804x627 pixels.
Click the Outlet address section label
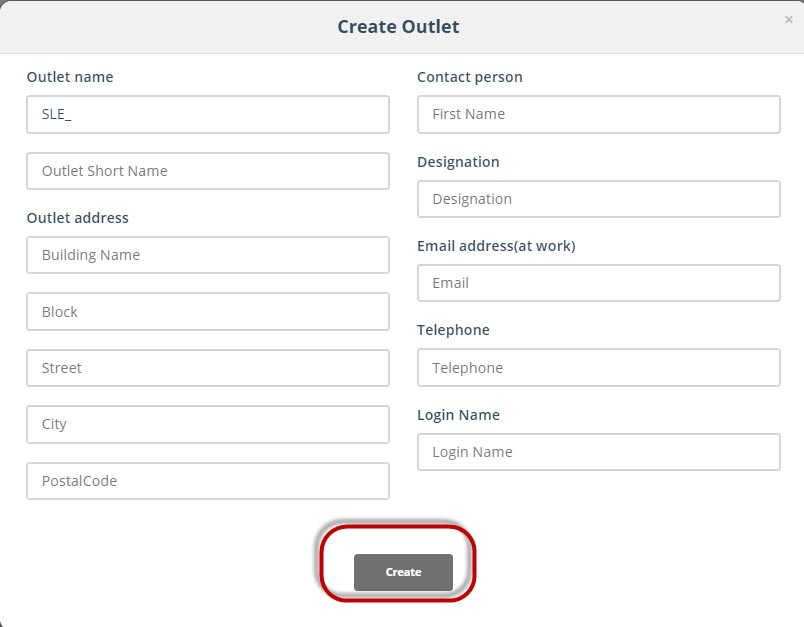tap(77, 218)
